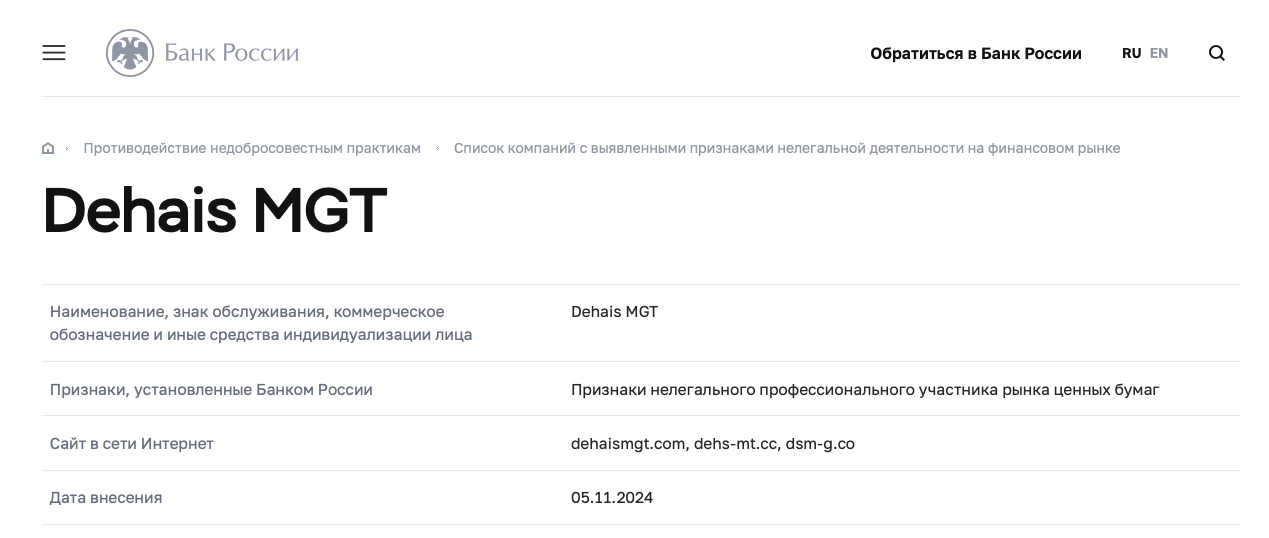The width and height of the screenshot is (1269, 538).
Task: Open "Противодействие недобросовестным практикам" breadcrumb
Action: 252,149
